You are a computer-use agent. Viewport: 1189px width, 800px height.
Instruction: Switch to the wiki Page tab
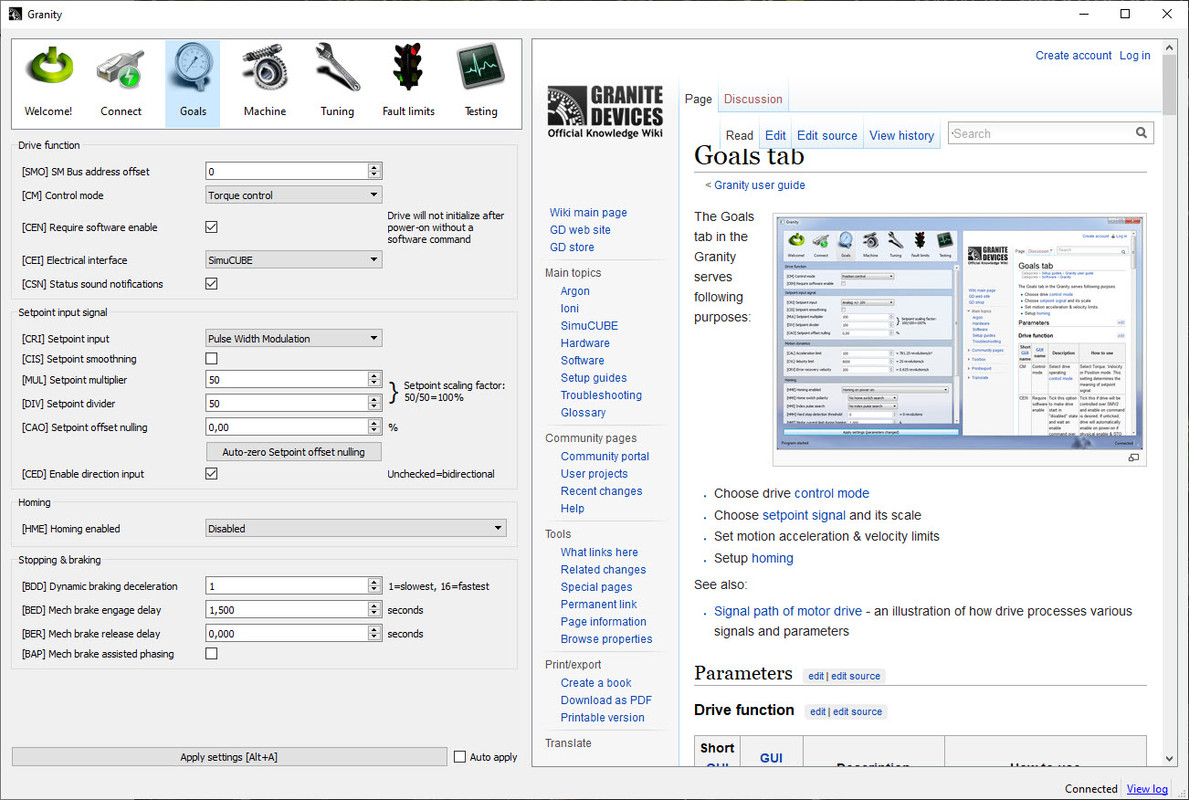click(x=698, y=99)
